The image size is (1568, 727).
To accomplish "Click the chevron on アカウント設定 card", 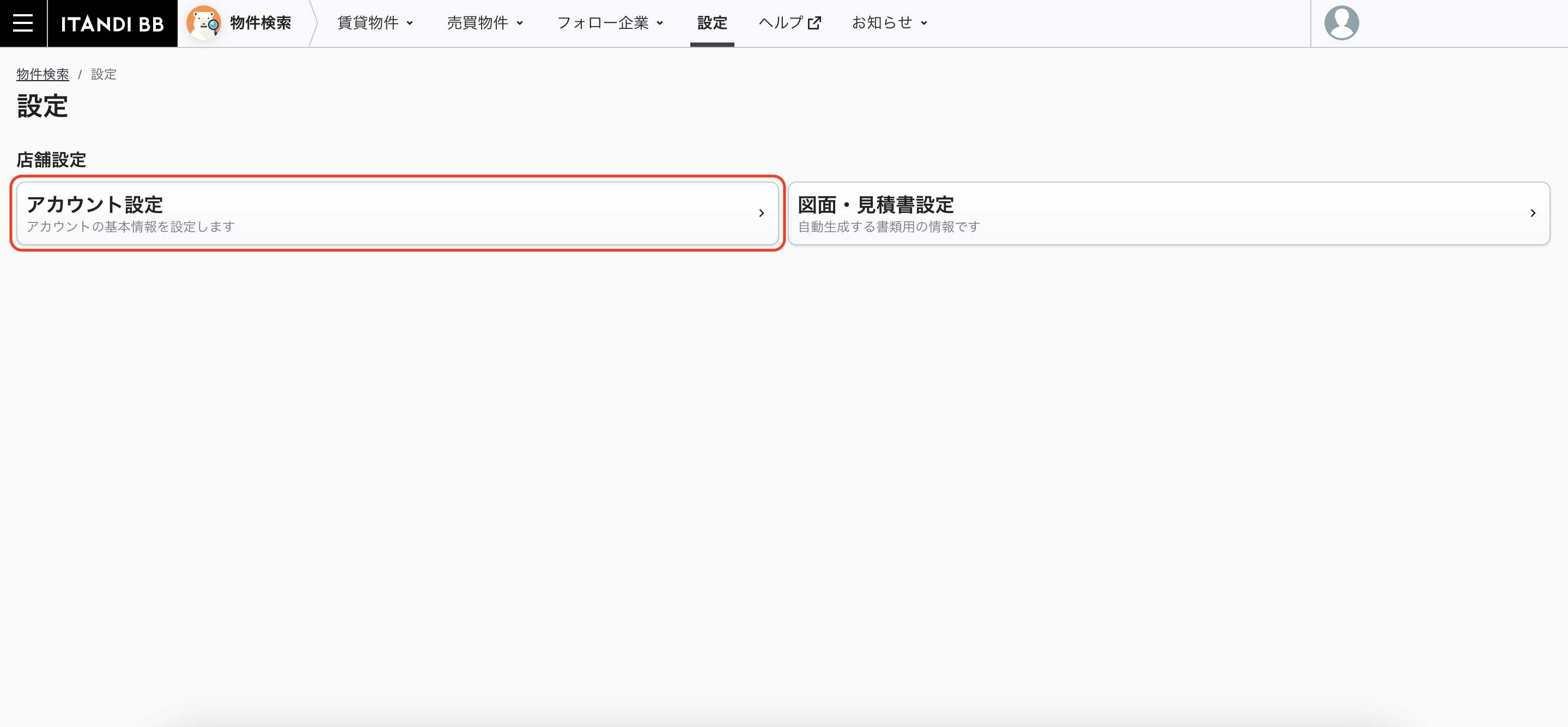I will pos(761,213).
